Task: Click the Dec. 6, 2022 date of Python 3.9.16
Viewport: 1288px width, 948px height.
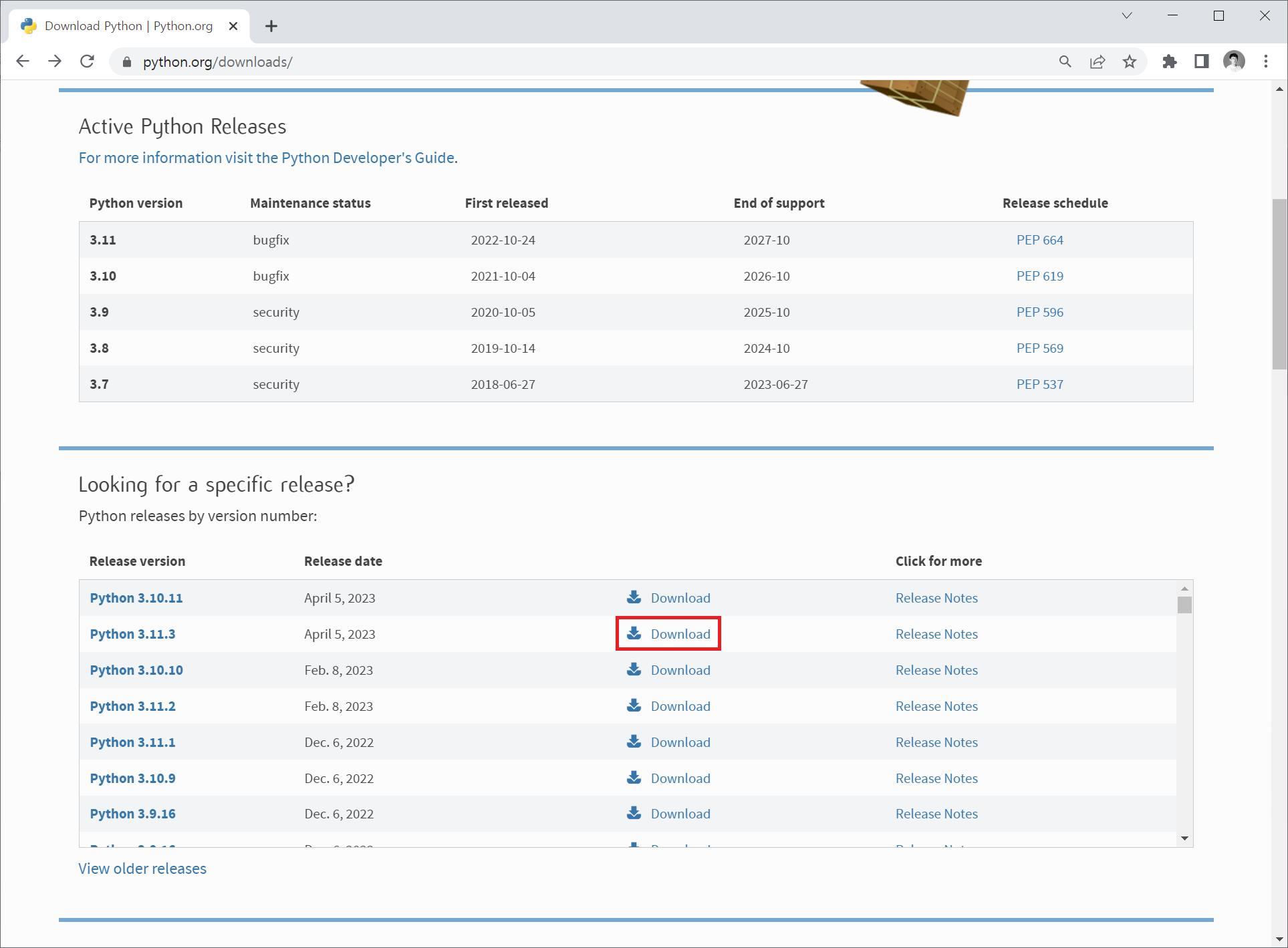Action: tap(339, 814)
